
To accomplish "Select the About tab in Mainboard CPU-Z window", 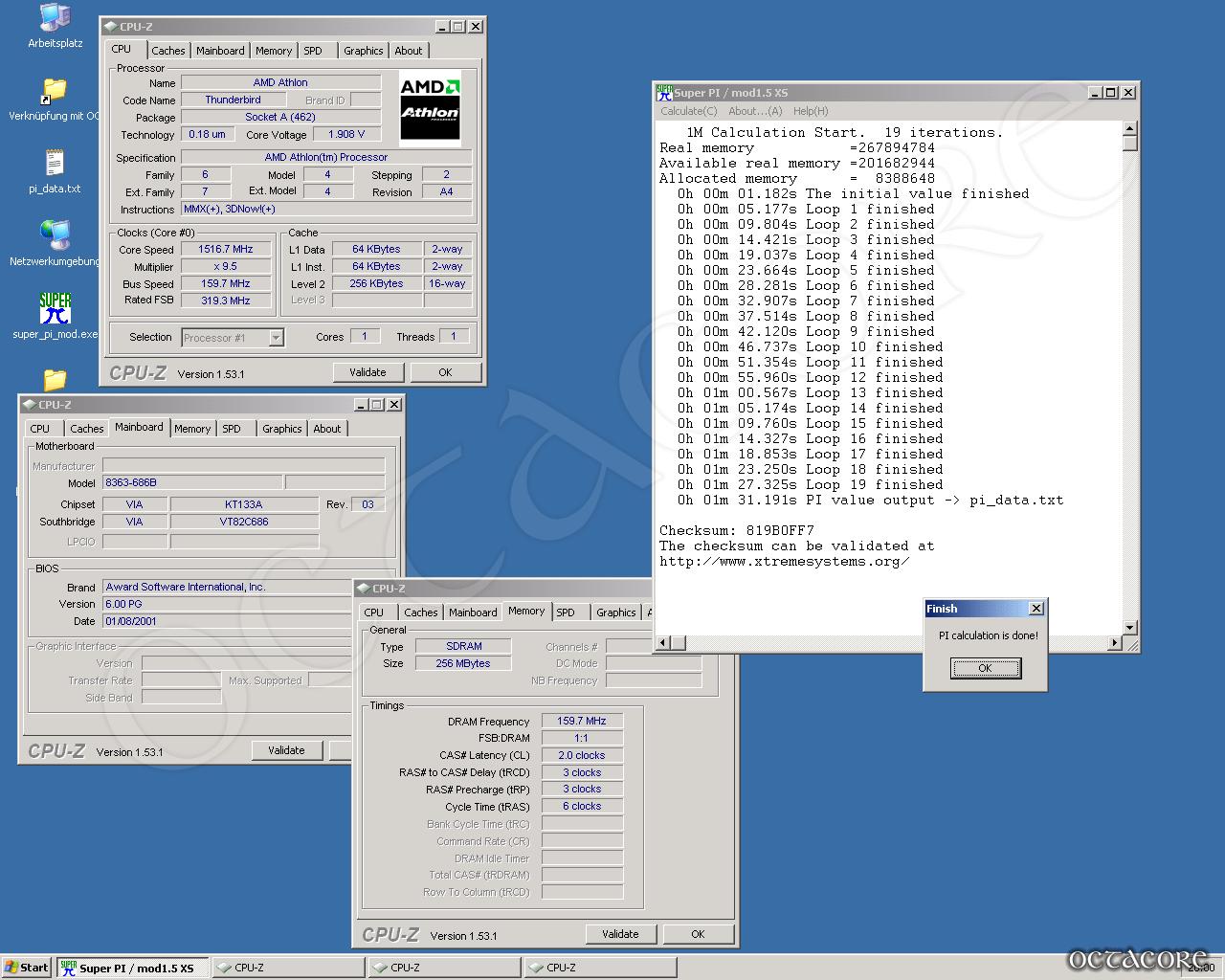I will point(327,429).
